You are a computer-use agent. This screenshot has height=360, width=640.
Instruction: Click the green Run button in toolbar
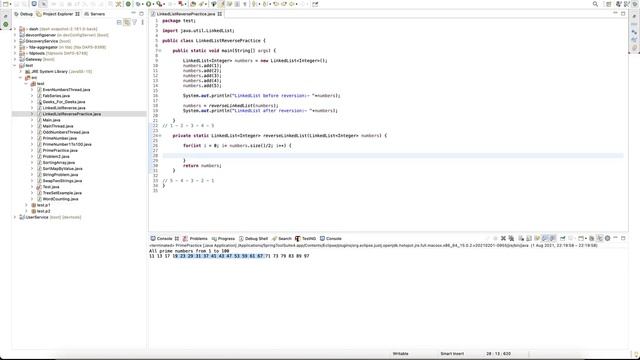pyautogui.click(x=149, y=4)
